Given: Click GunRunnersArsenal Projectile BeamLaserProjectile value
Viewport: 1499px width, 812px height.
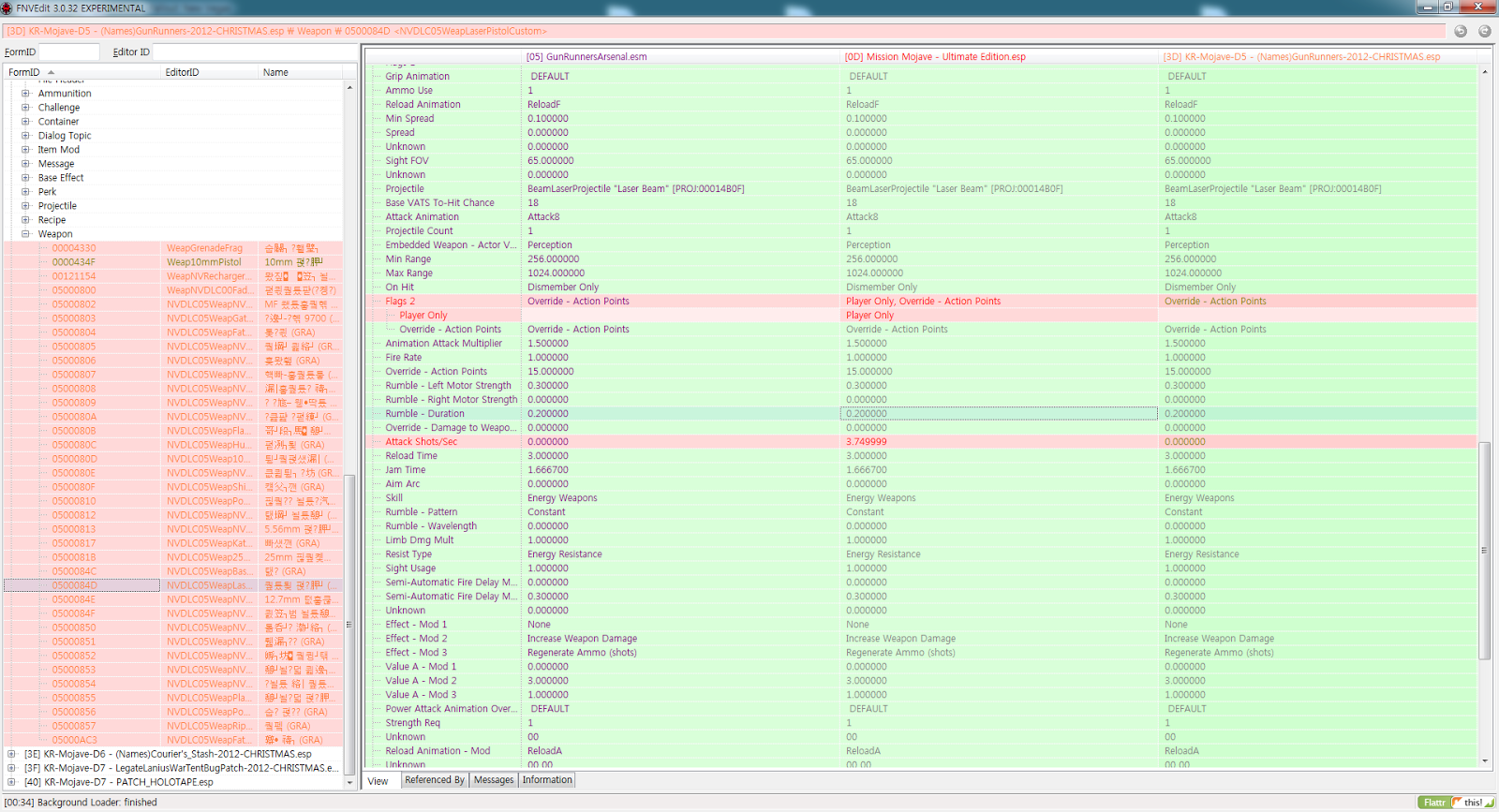Looking at the screenshot, I should pos(636,189).
